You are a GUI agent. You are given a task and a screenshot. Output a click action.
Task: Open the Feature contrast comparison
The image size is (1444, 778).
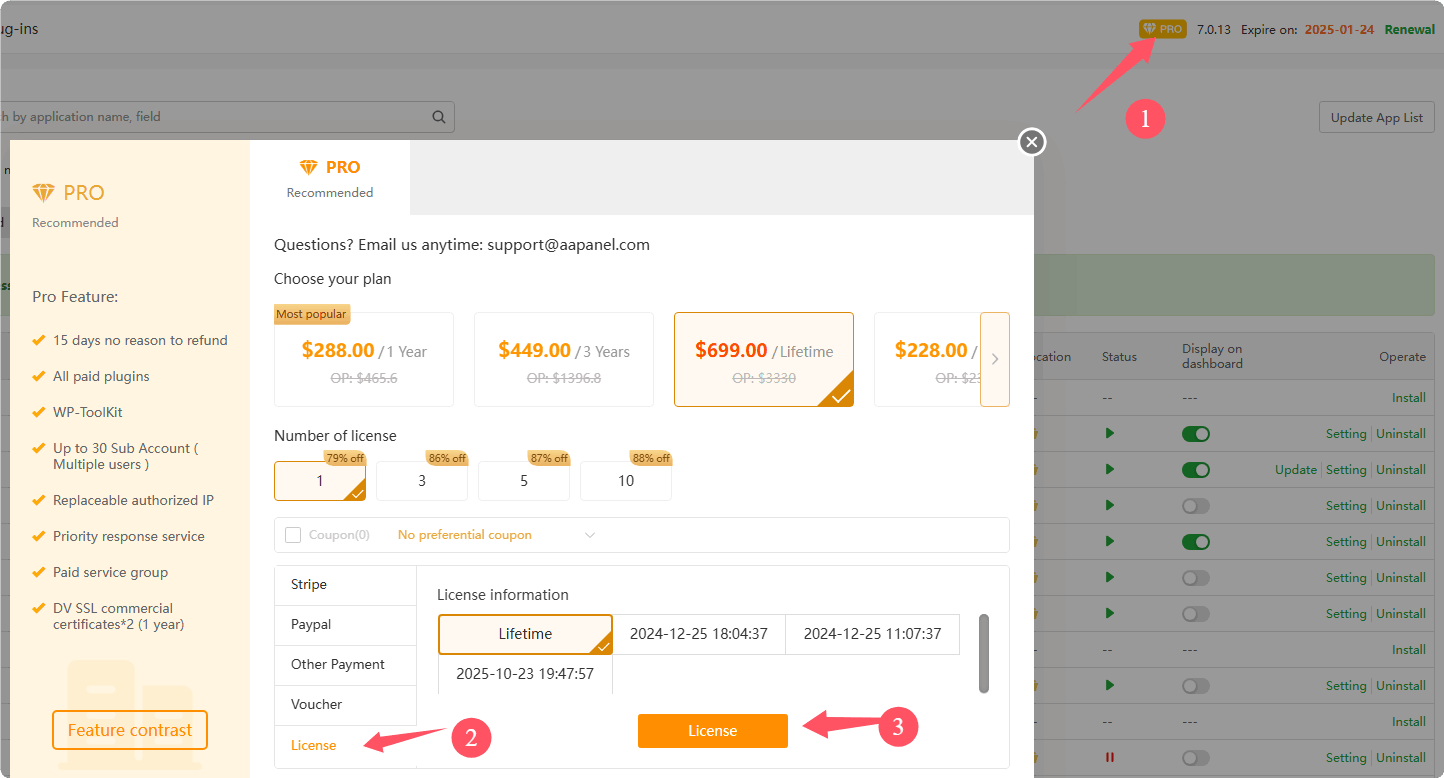pos(130,730)
